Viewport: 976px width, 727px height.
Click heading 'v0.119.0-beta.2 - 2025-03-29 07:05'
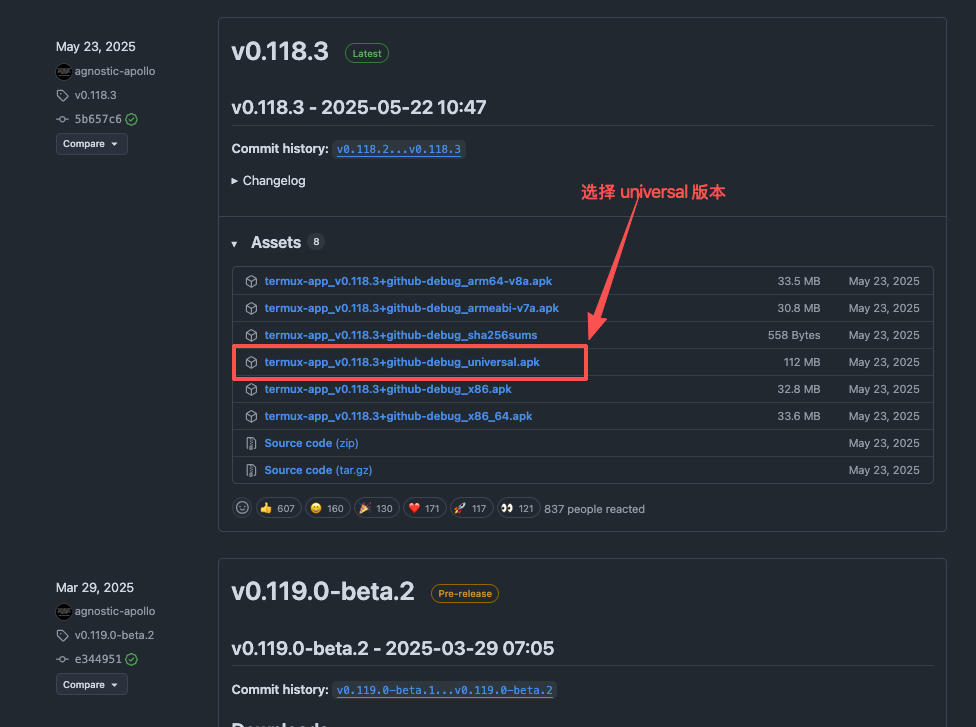coord(393,649)
